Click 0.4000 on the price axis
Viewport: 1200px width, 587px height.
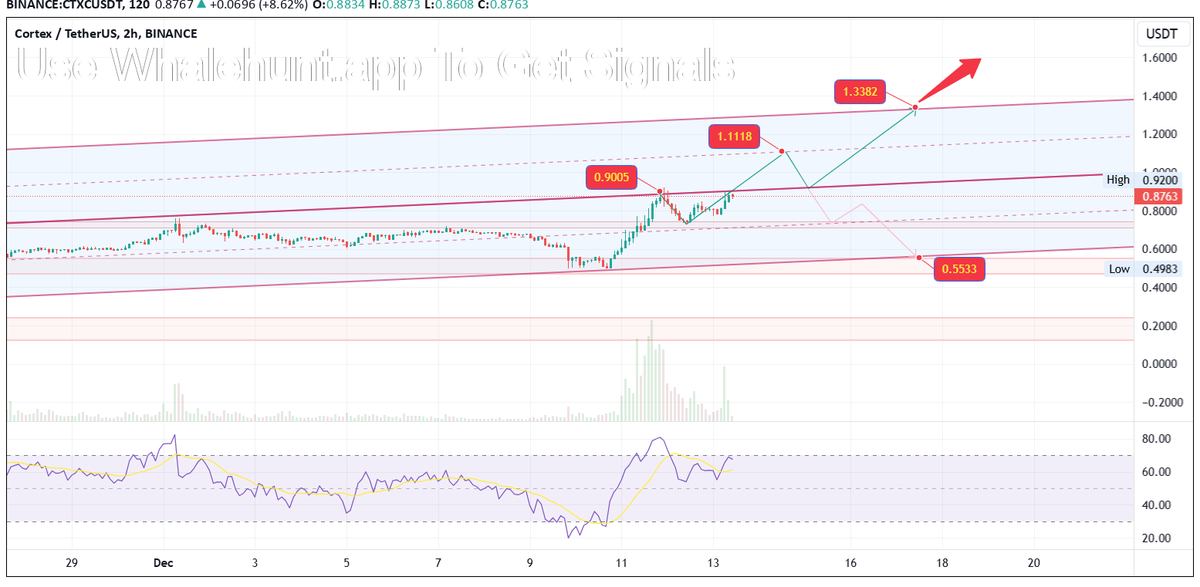tap(1160, 288)
